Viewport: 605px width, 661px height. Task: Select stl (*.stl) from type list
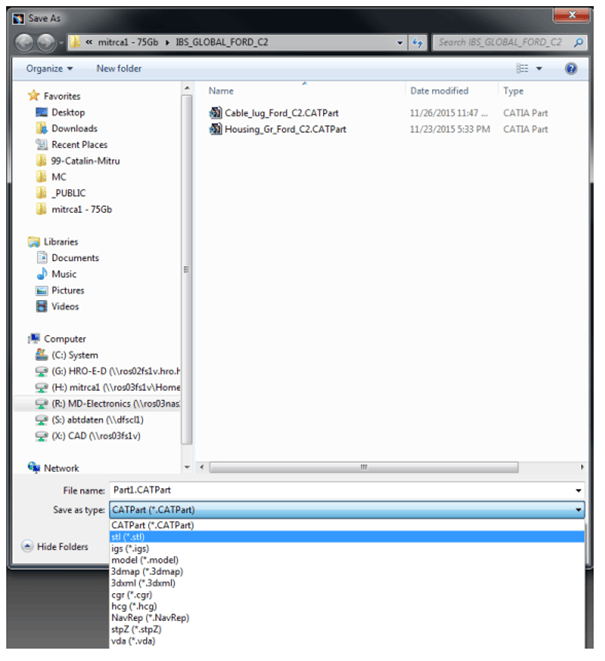[x=347, y=537]
